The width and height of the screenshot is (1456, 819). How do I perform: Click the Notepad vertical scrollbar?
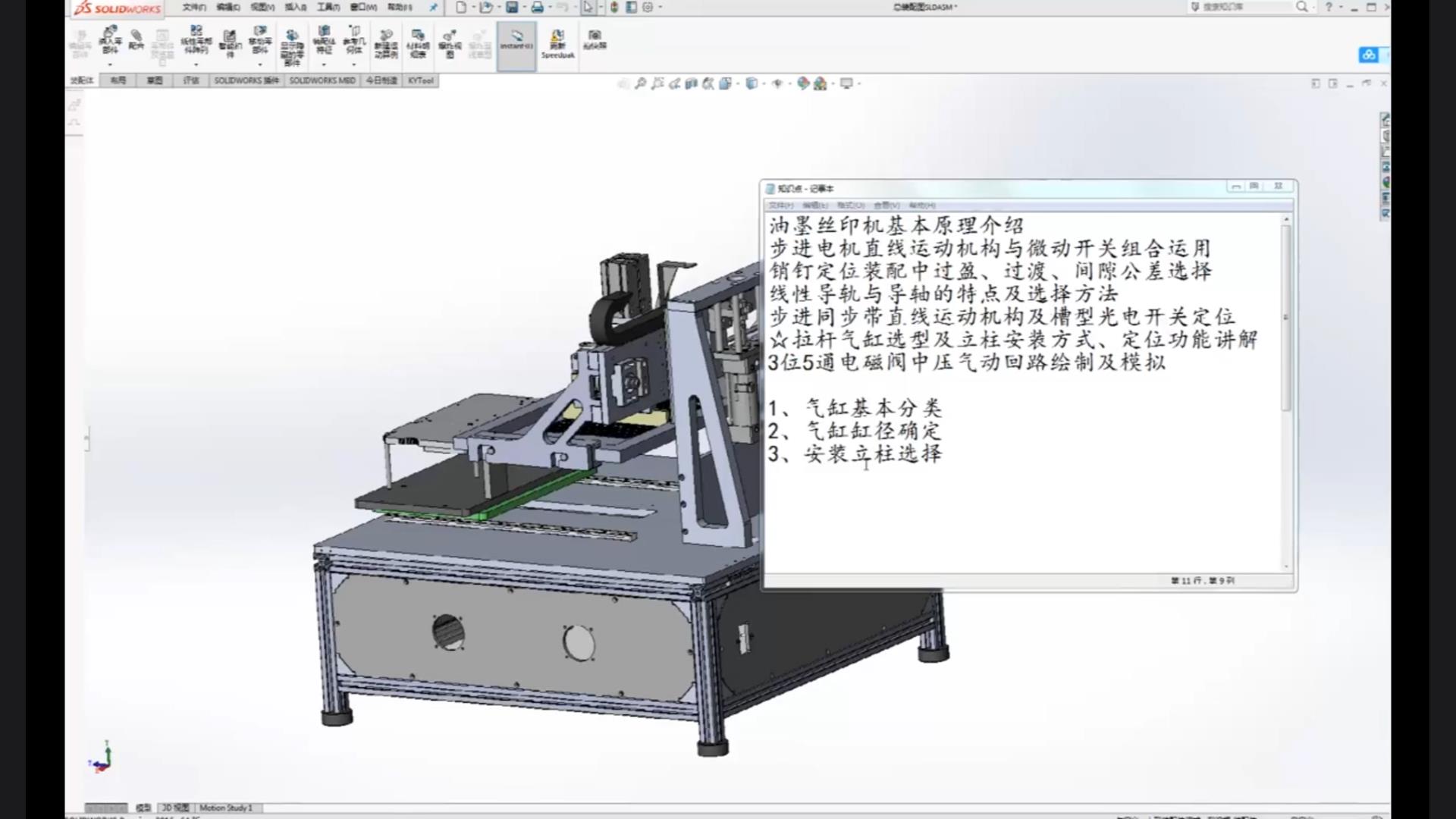[1286, 391]
